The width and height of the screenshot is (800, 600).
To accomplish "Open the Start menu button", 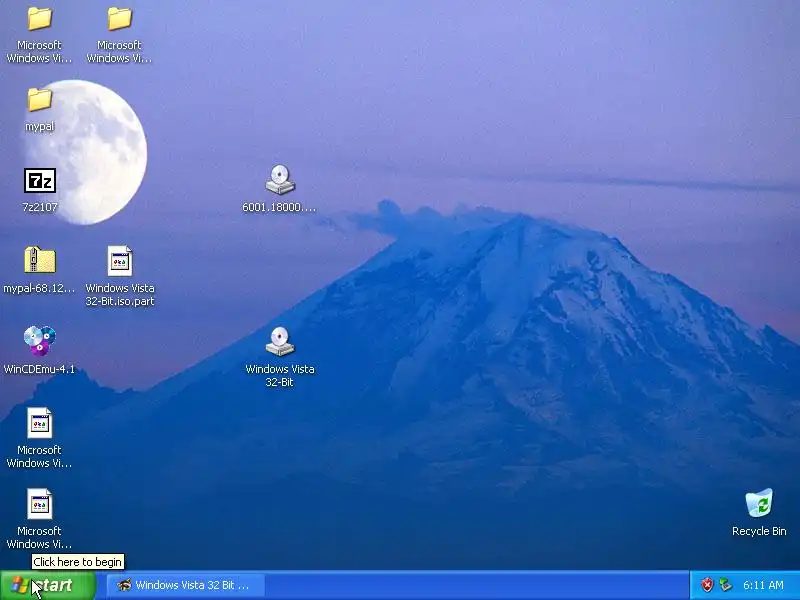I will 48,585.
